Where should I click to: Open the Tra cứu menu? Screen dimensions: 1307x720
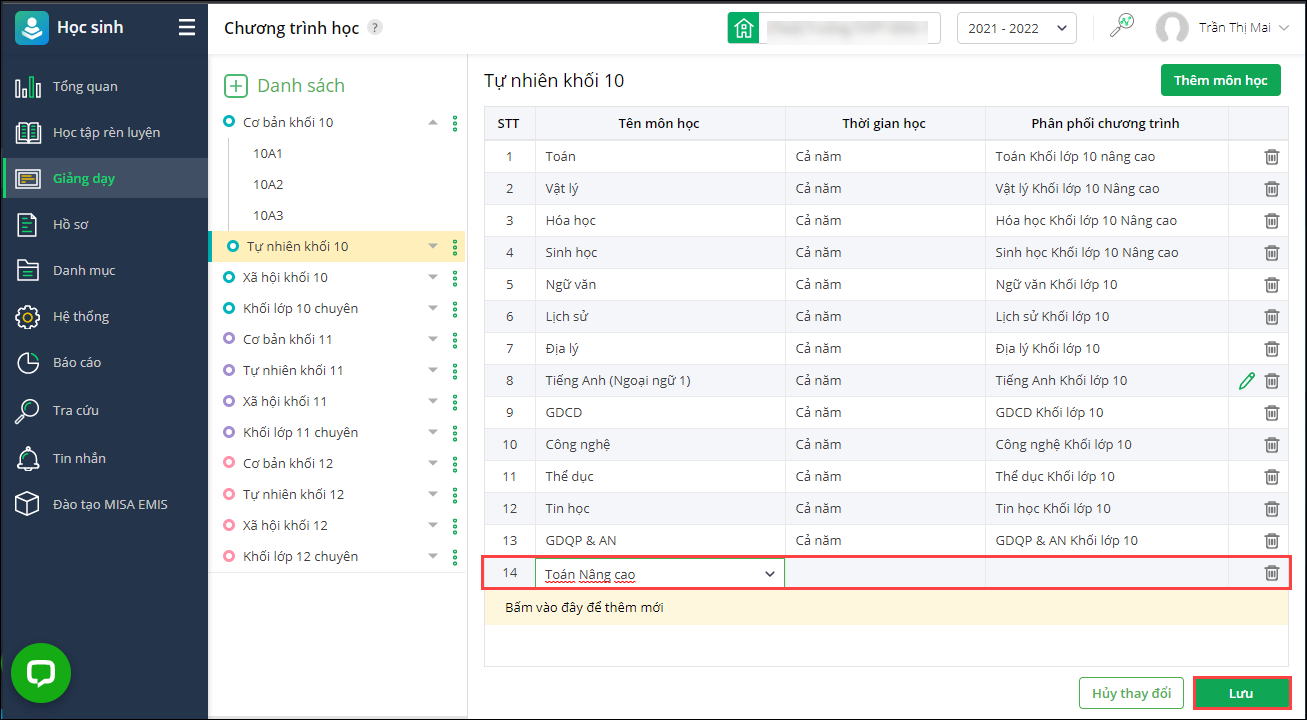(104, 411)
